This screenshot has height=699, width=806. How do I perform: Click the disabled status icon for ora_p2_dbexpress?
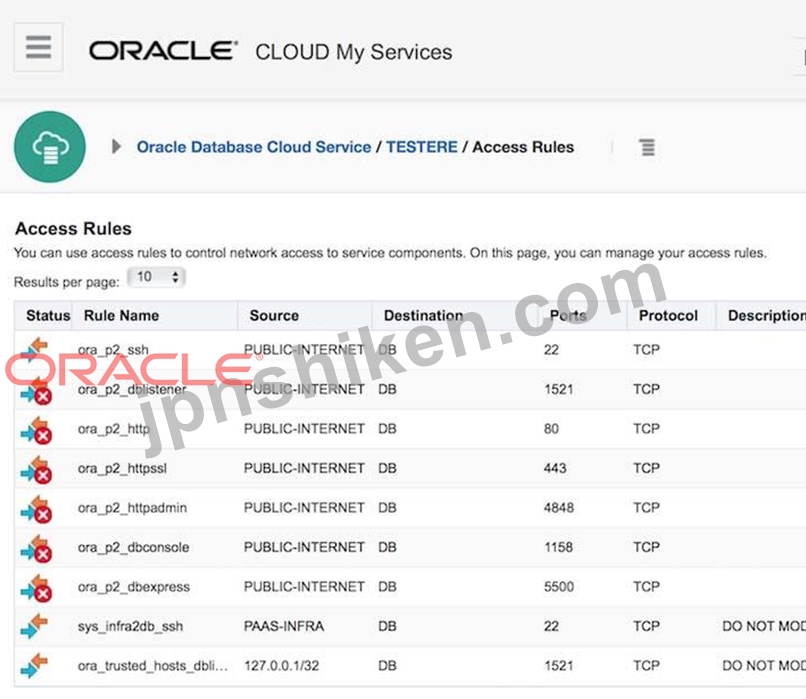click(x=35, y=588)
